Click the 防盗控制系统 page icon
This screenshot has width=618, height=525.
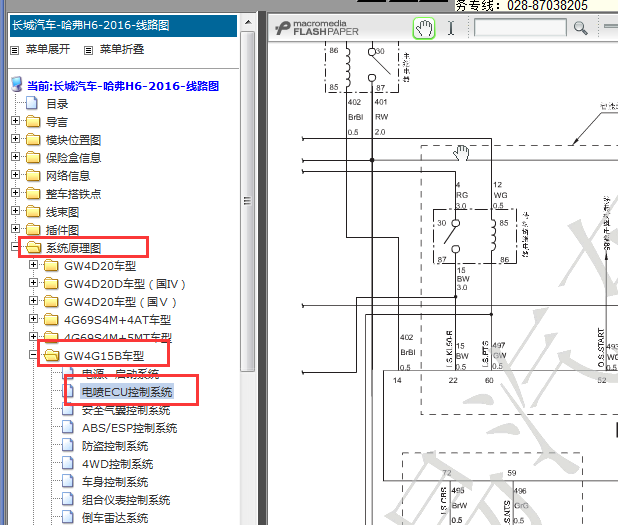click(68, 445)
